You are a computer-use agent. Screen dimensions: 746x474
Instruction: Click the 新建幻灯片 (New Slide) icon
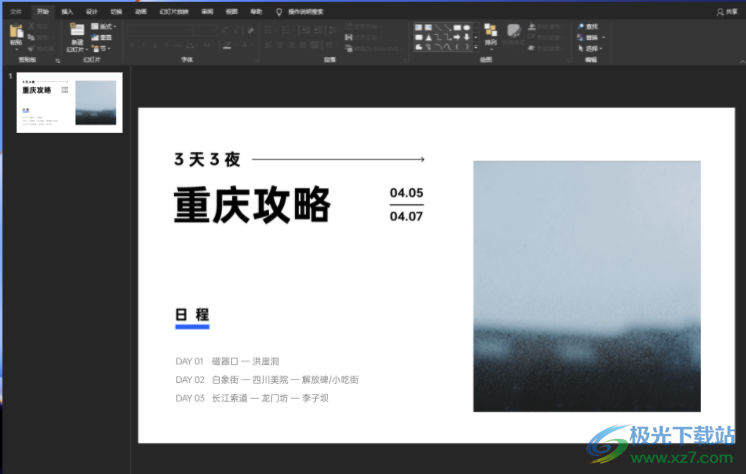tap(77, 30)
